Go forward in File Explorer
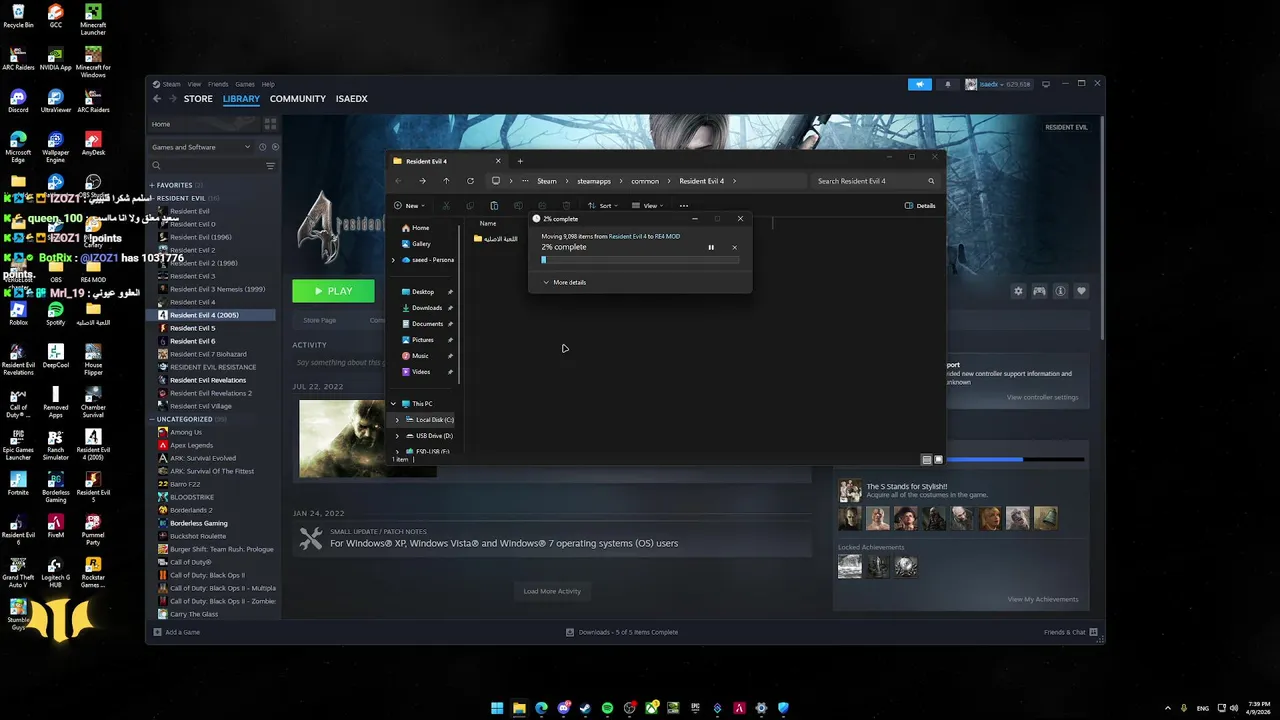The image size is (1280, 720). point(422,181)
